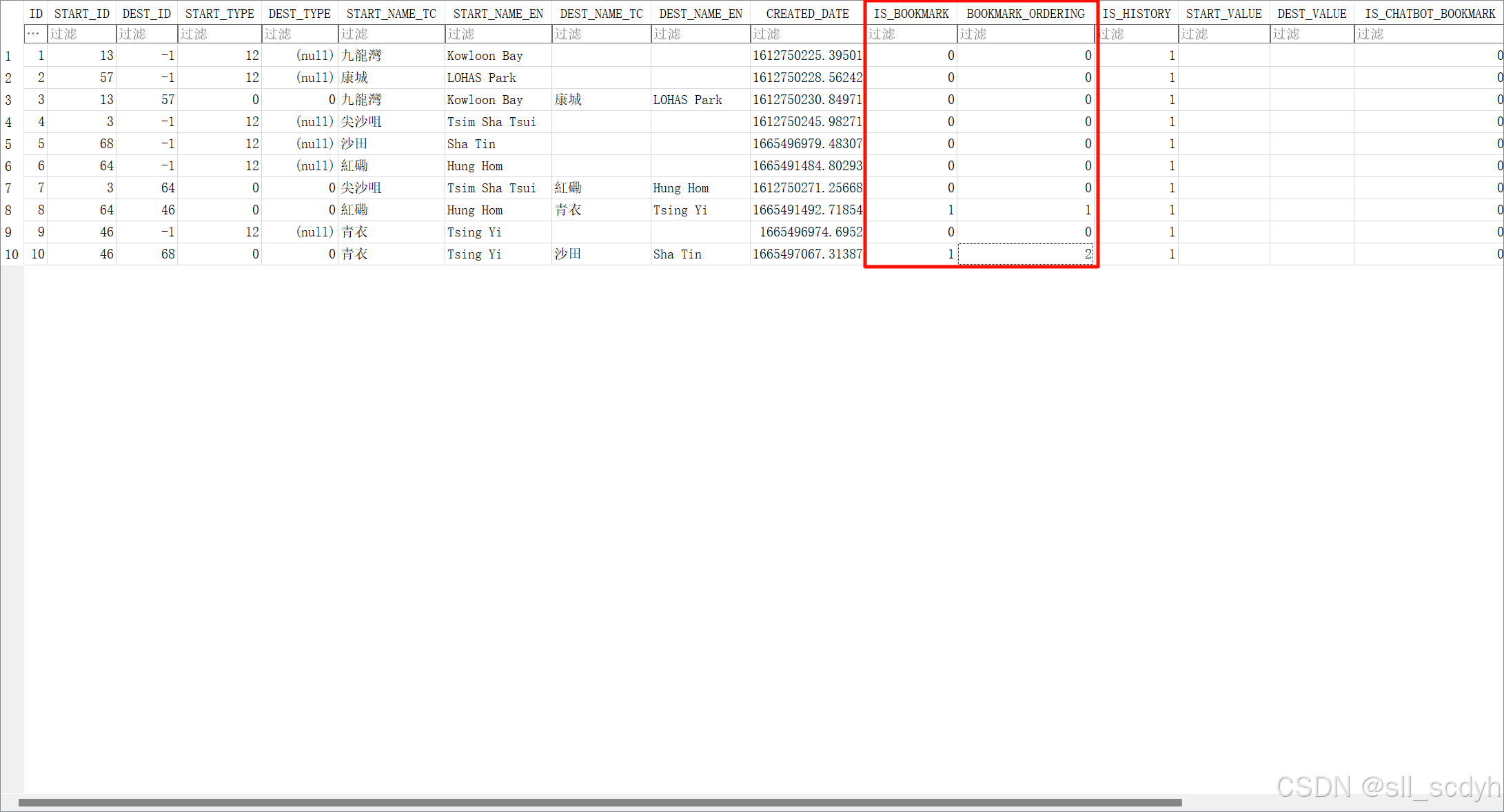Image resolution: width=1504 pixels, height=812 pixels.
Task: Click the IS_CHATBOT_BOOKMARK column header
Action: [x=1430, y=14]
